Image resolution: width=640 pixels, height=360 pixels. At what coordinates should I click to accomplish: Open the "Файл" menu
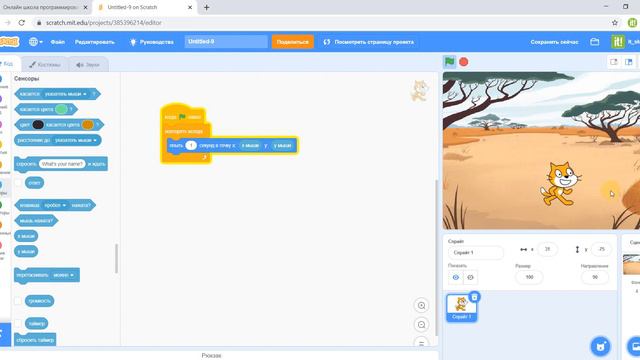coord(58,42)
